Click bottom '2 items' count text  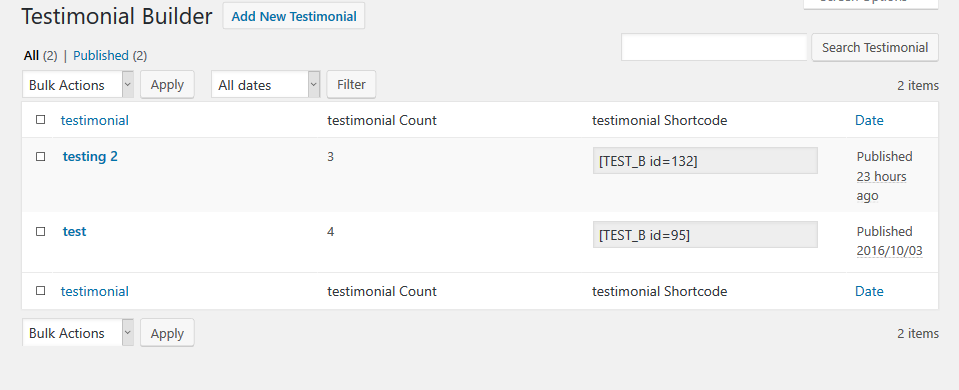tap(917, 334)
